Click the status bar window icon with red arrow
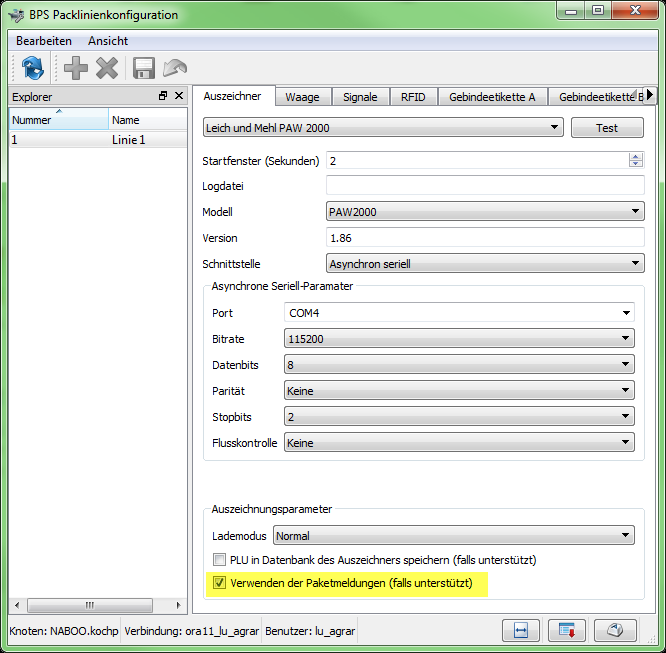Screen dimensions: 666x653 (568, 631)
